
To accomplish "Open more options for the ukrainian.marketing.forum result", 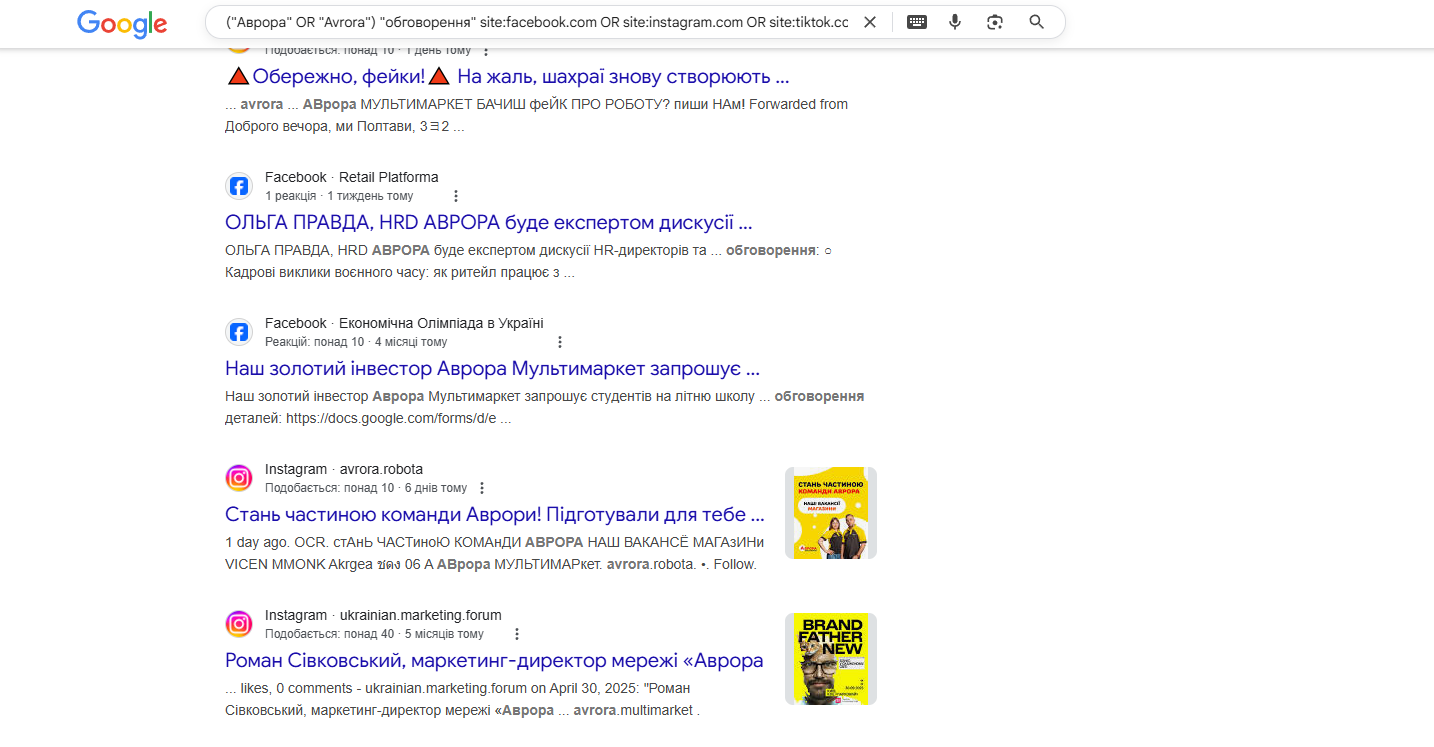I will coord(517,634).
